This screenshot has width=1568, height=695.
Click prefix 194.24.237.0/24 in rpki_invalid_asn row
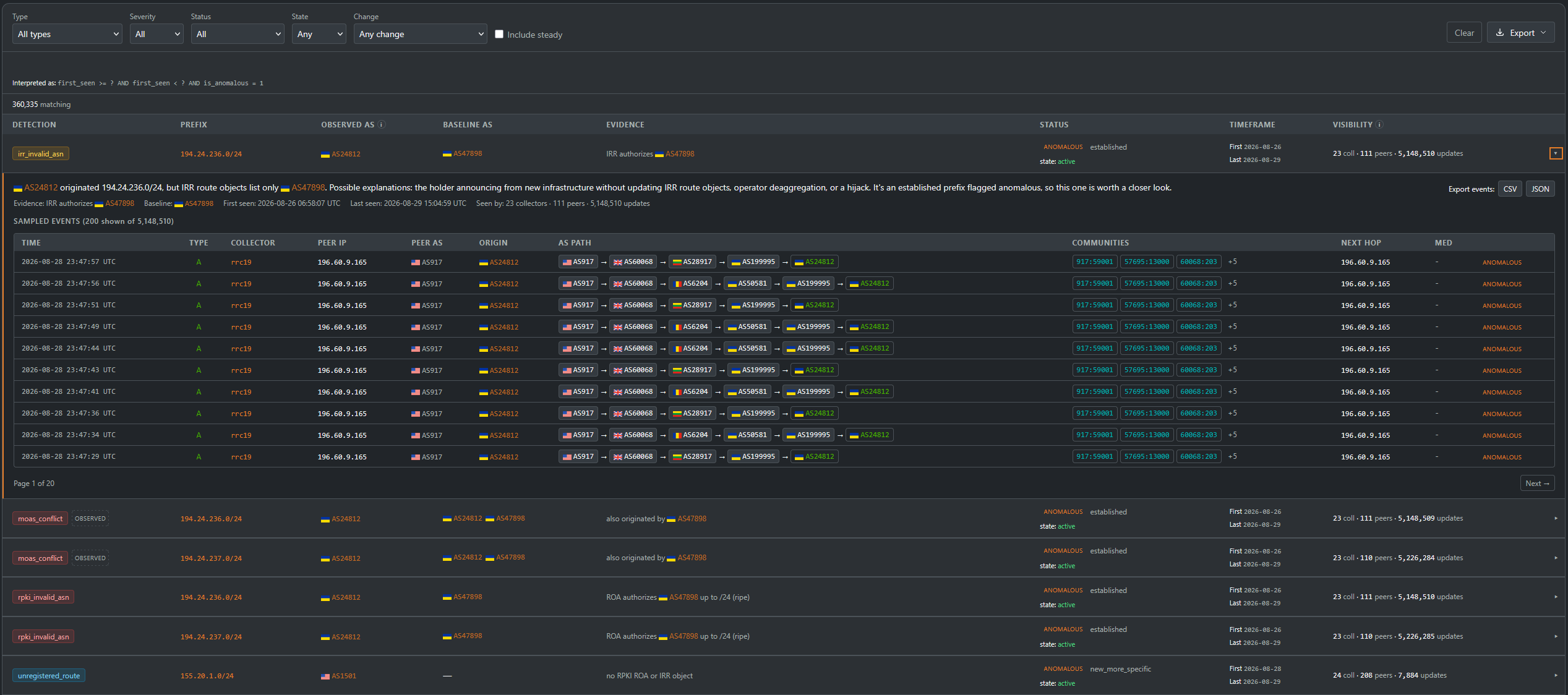[x=211, y=636]
